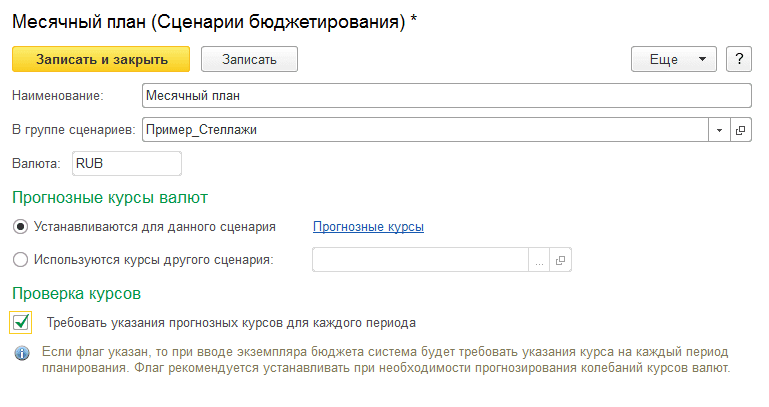This screenshot has height=407, width=769.
Task: Click the 'Записать' button
Action: 250,59
